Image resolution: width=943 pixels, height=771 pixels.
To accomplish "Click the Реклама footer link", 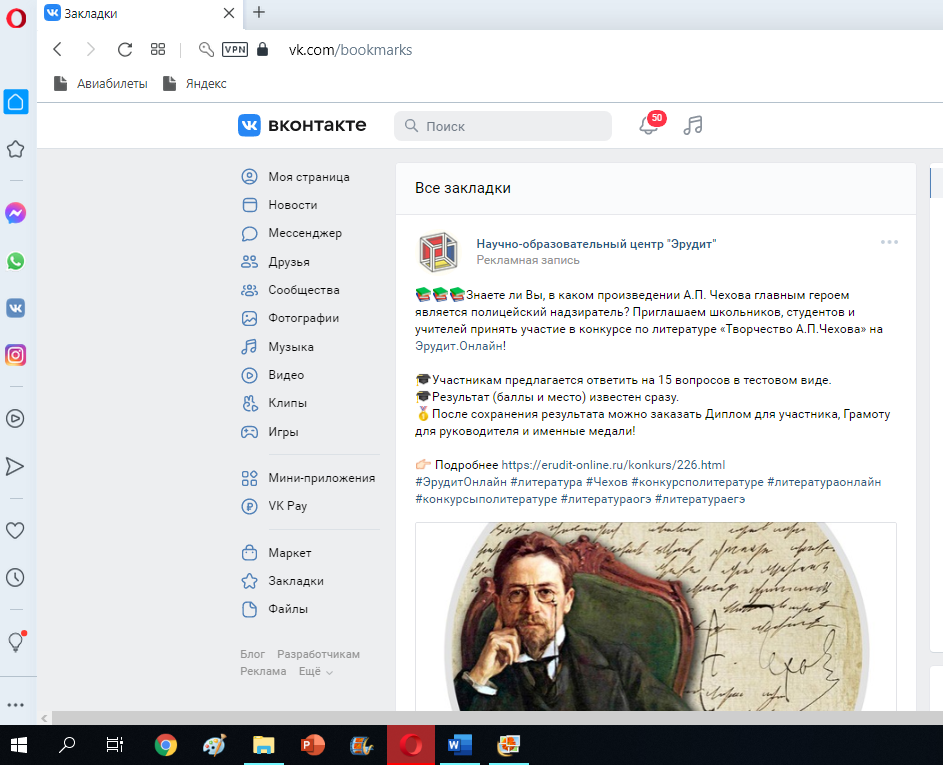I will (263, 671).
